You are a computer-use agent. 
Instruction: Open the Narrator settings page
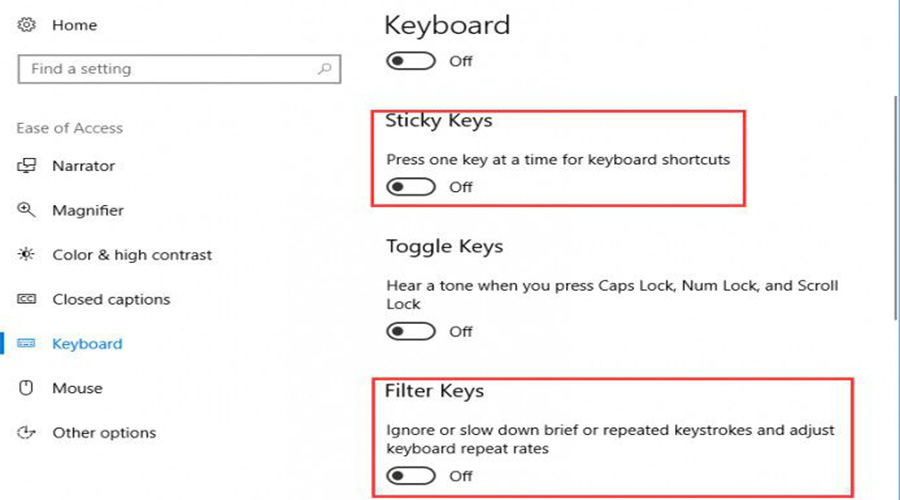pos(84,166)
